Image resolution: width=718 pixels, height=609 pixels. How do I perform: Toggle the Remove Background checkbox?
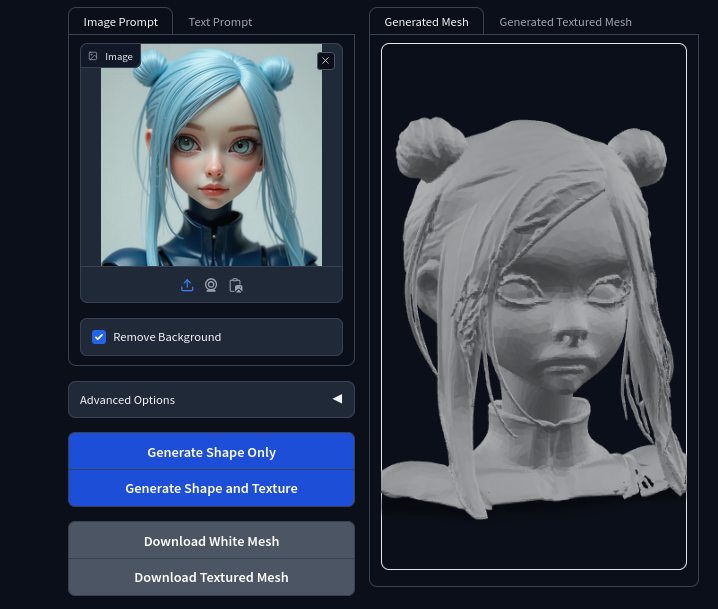99,337
